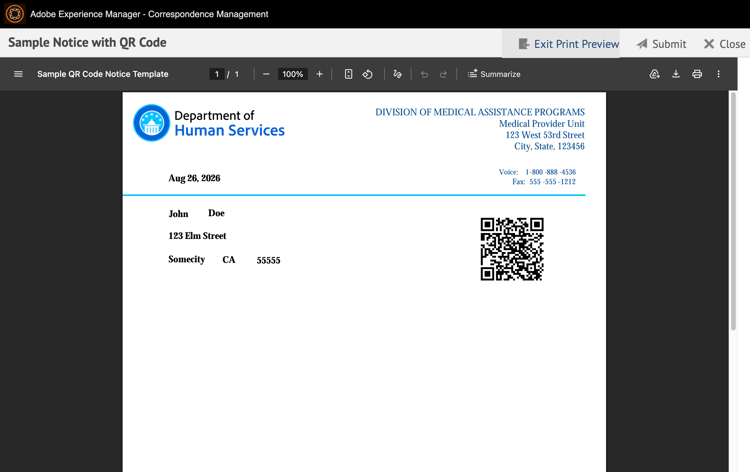
Task: Click the last name 'Doe'
Action: click(x=216, y=213)
